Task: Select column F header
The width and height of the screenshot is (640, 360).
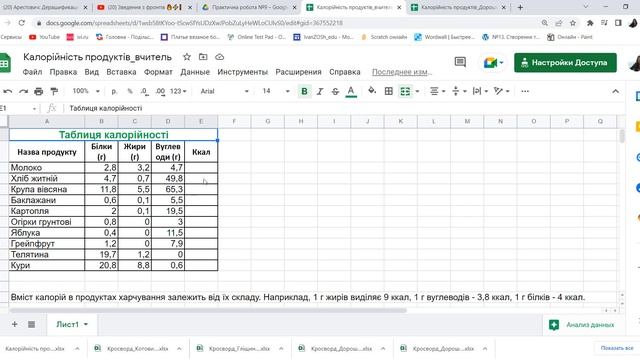Action: coord(234,121)
